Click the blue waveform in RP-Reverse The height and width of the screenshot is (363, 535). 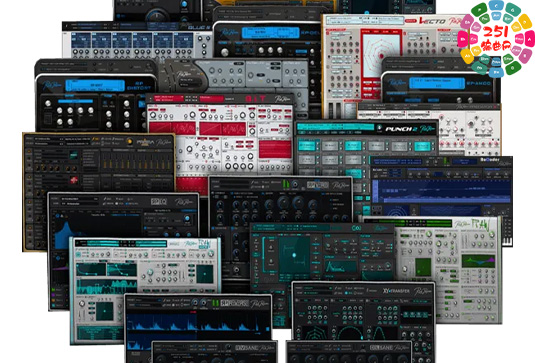pos(198,322)
